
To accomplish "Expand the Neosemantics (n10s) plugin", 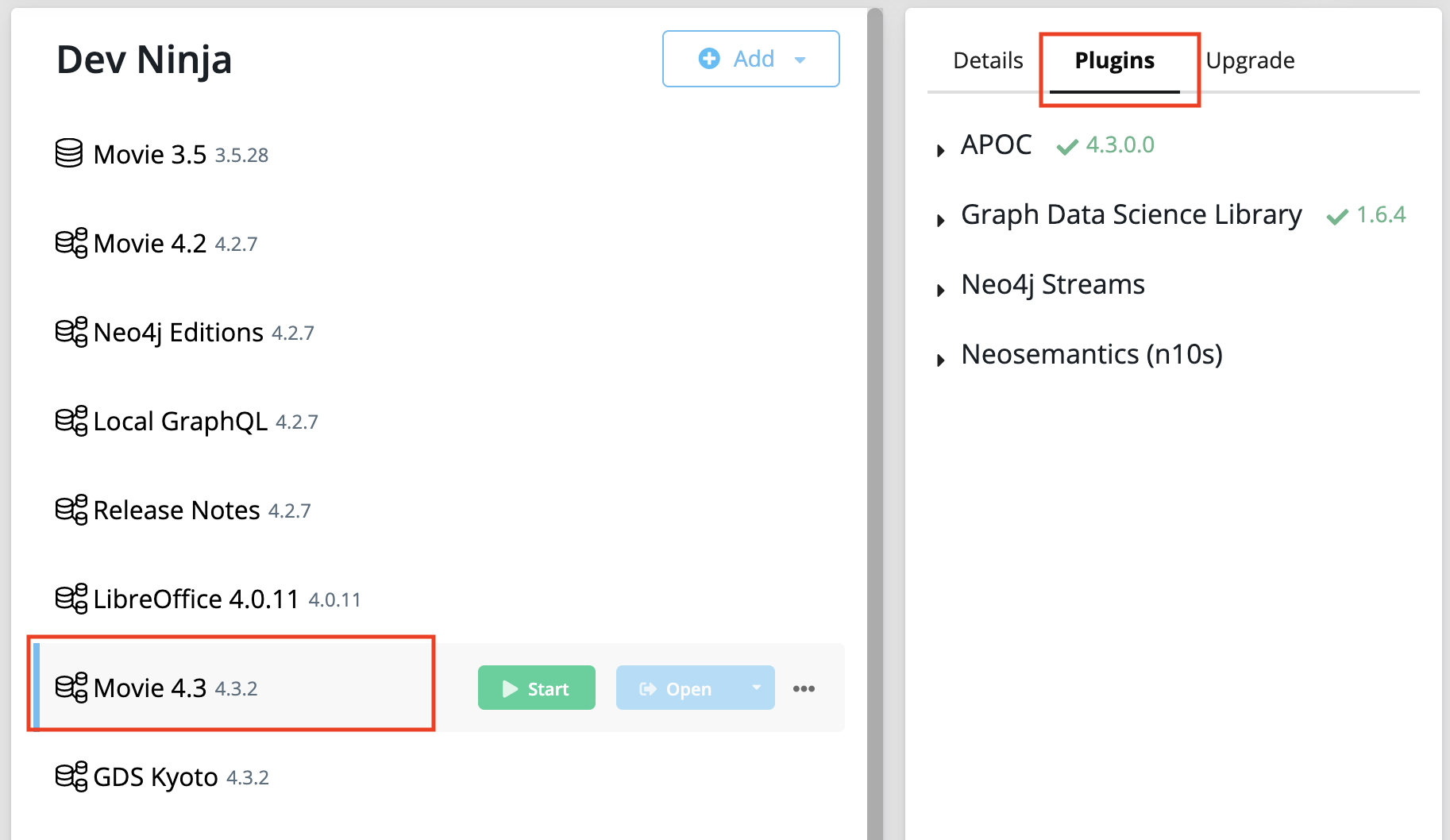I will coord(941,360).
